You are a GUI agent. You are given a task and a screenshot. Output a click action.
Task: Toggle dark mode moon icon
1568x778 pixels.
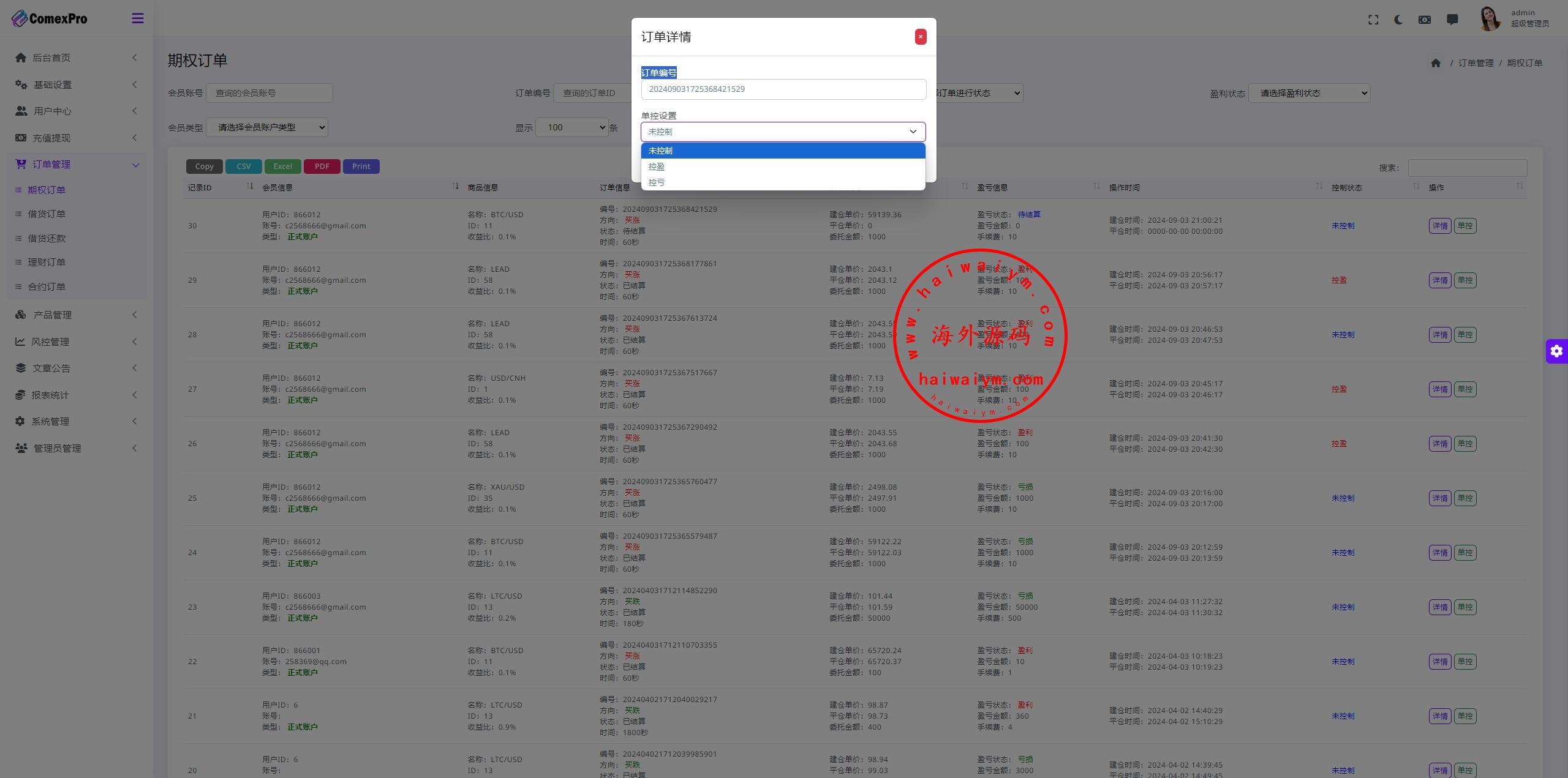point(1398,20)
